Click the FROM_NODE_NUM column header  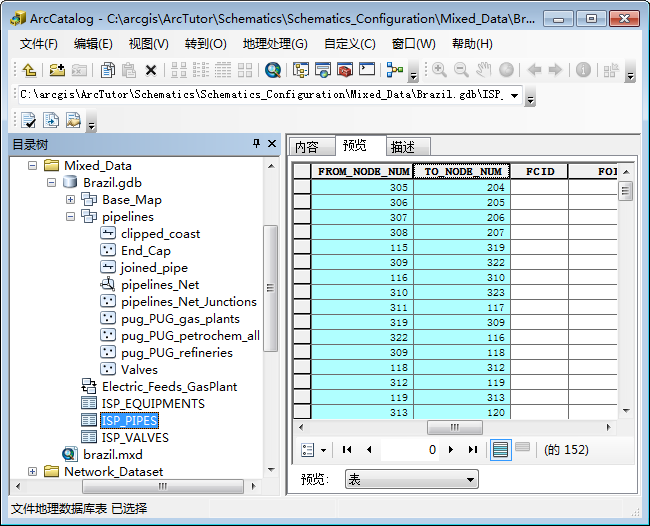point(362,171)
